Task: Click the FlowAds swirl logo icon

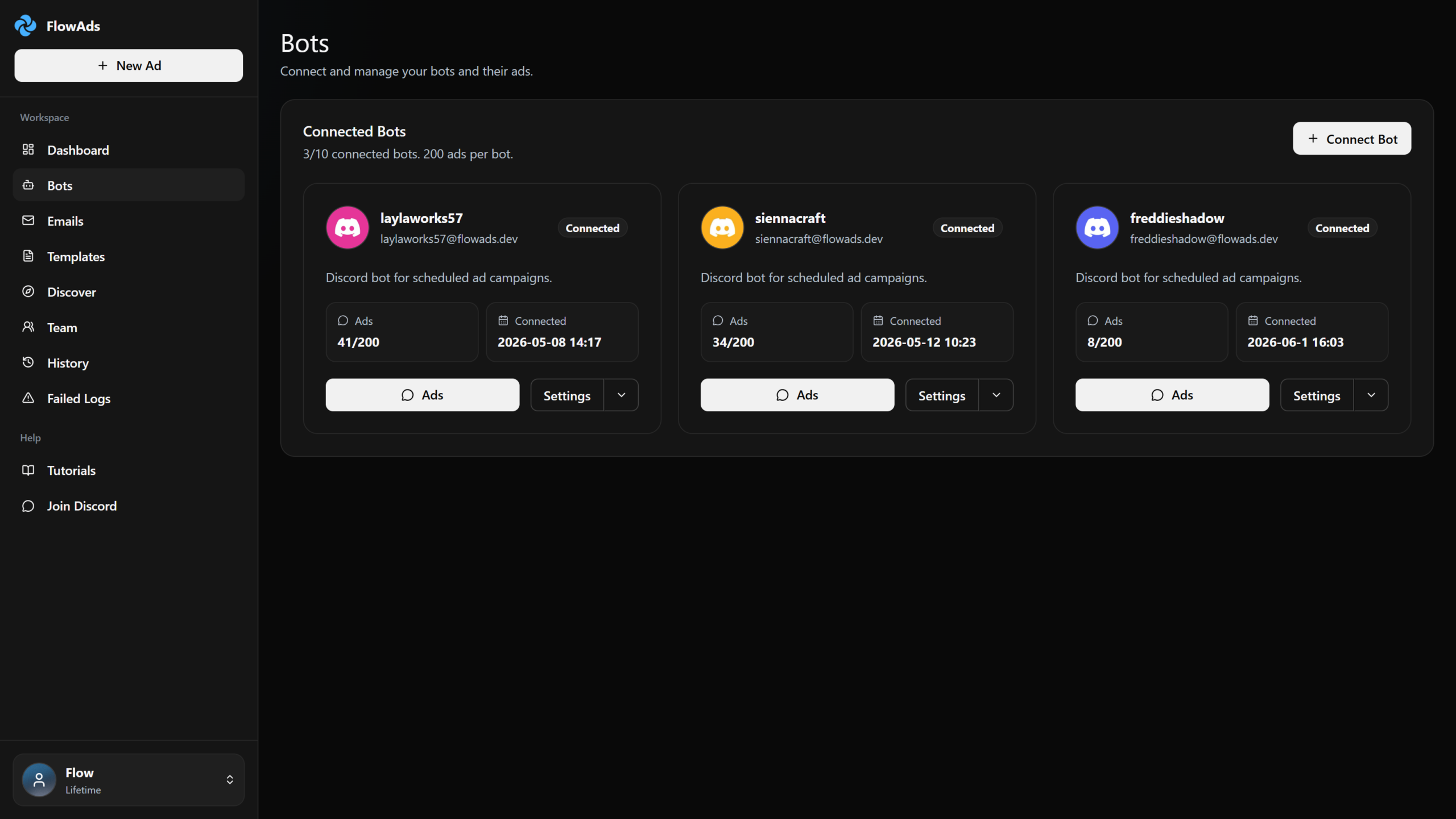Action: (x=25, y=26)
